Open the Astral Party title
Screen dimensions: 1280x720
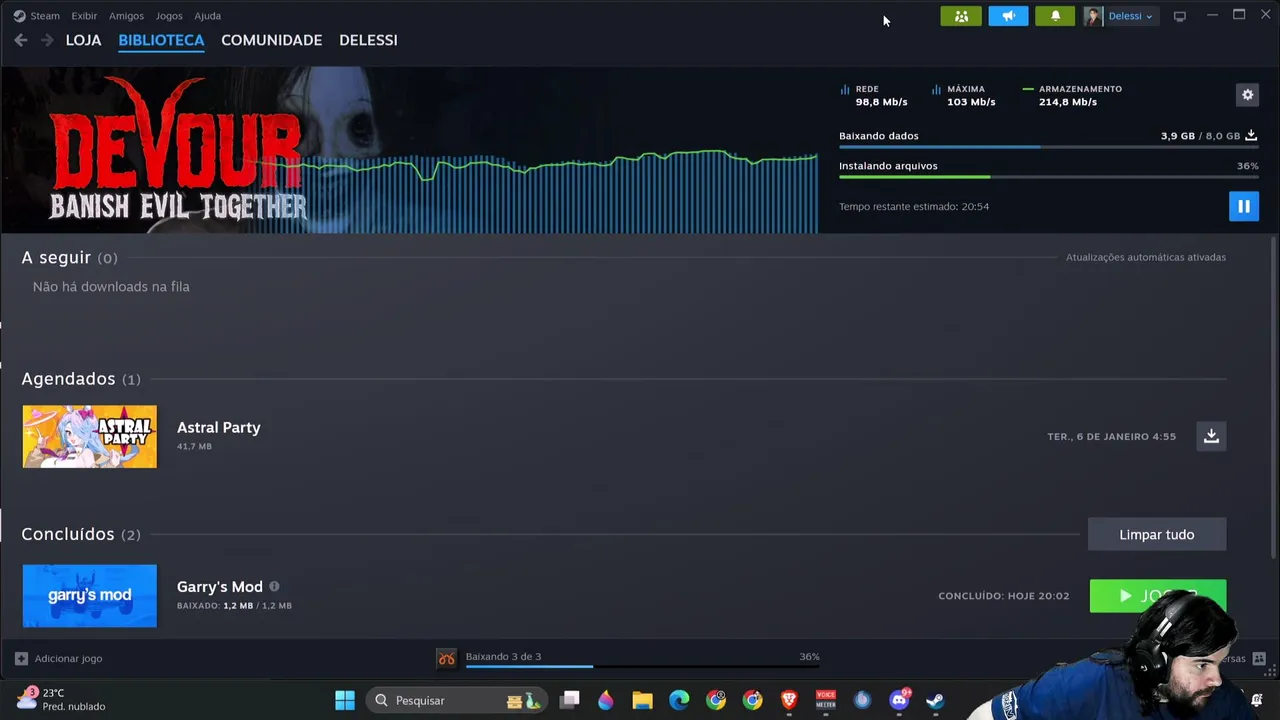(x=219, y=427)
